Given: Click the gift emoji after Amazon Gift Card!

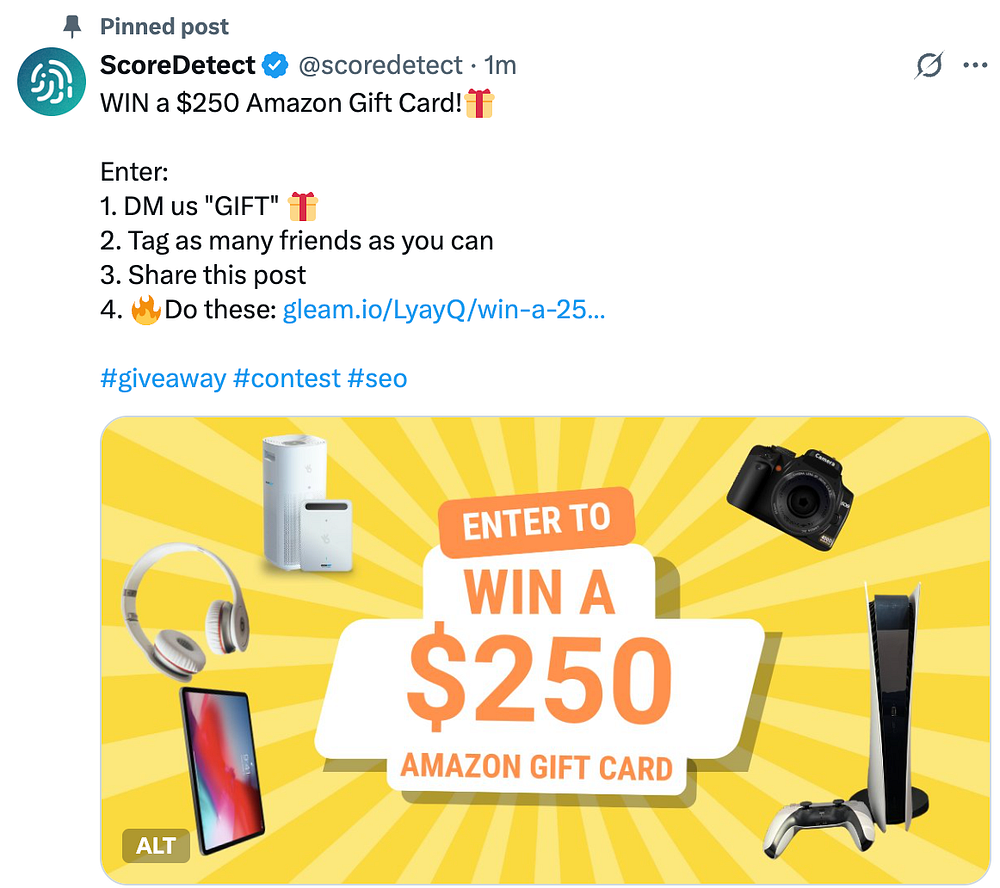Looking at the screenshot, I should [x=479, y=103].
